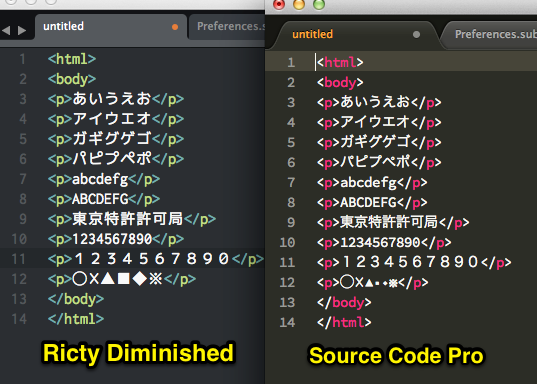Click </html> on line 14 in left editor

point(76,319)
